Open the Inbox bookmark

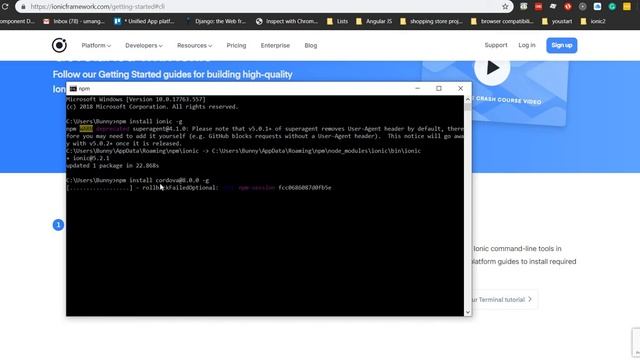pos(74,21)
